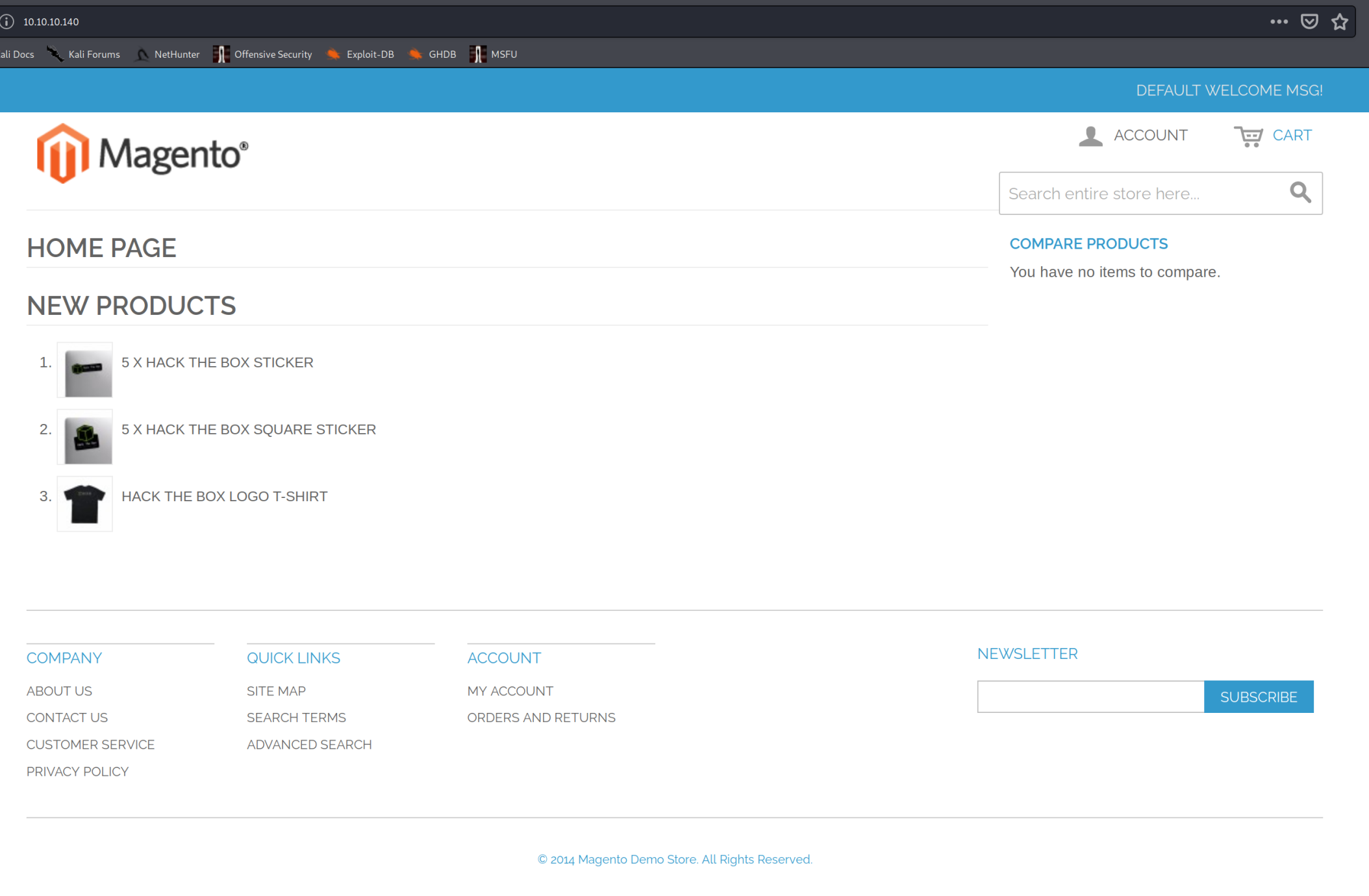Bookmark page with star icon
Viewport: 1369px width, 896px height.
tap(1339, 21)
